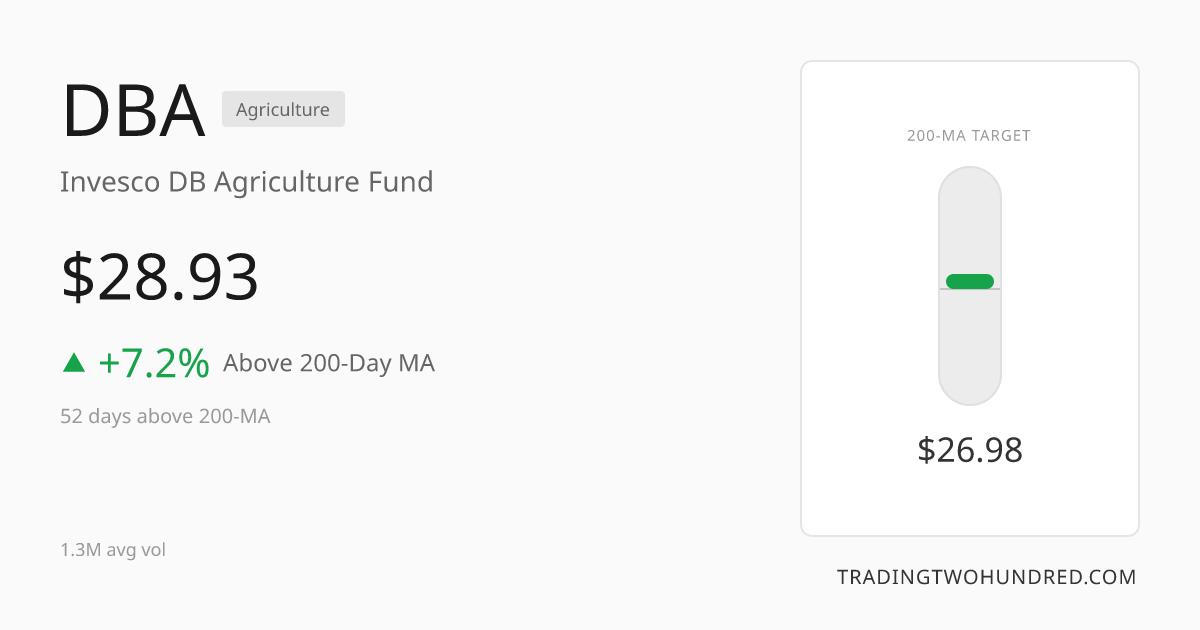Click the green up-triangle icon
1200x630 pixels.
tap(74, 362)
